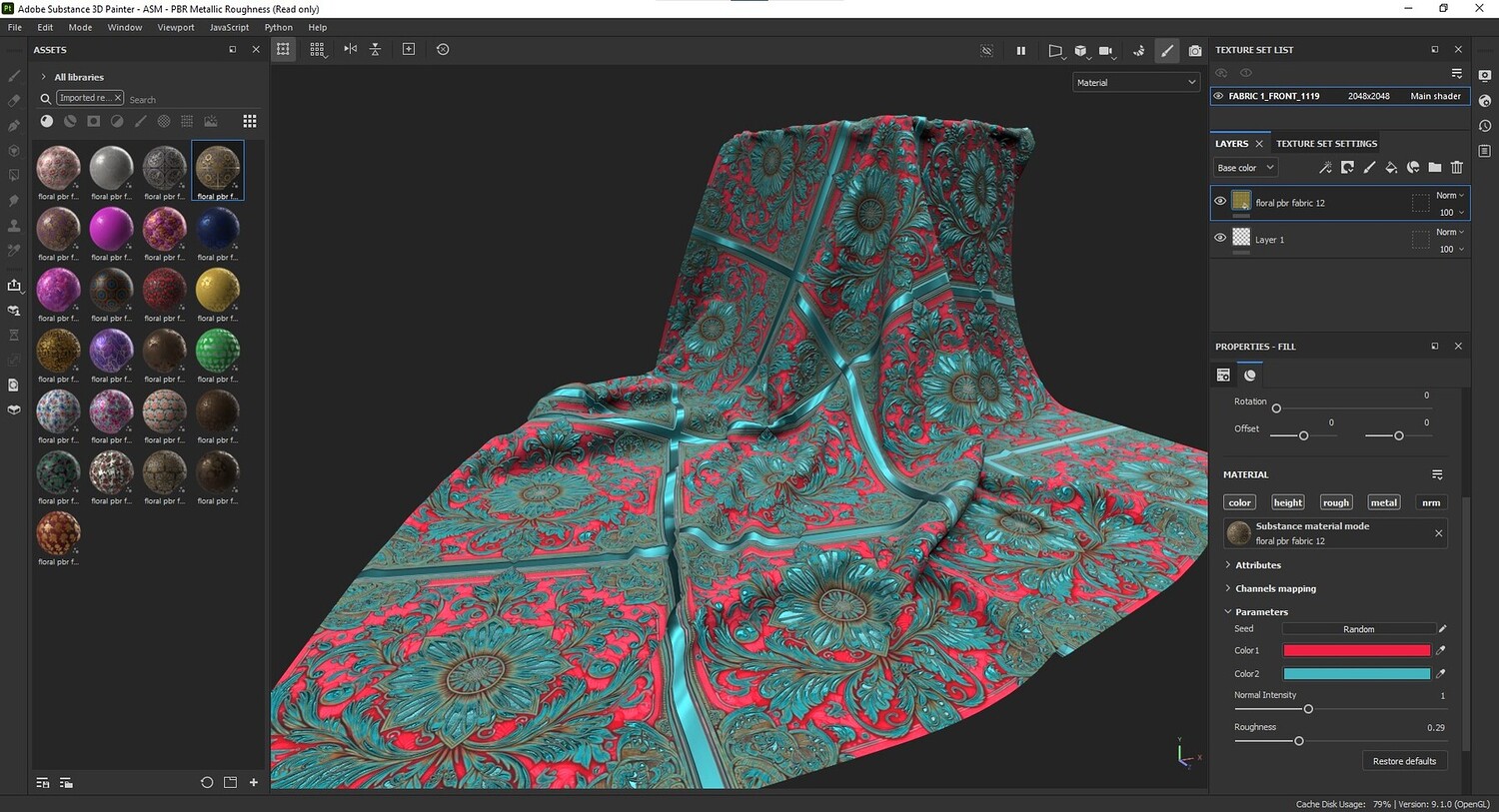Click the add paint layer brush icon

click(1369, 168)
